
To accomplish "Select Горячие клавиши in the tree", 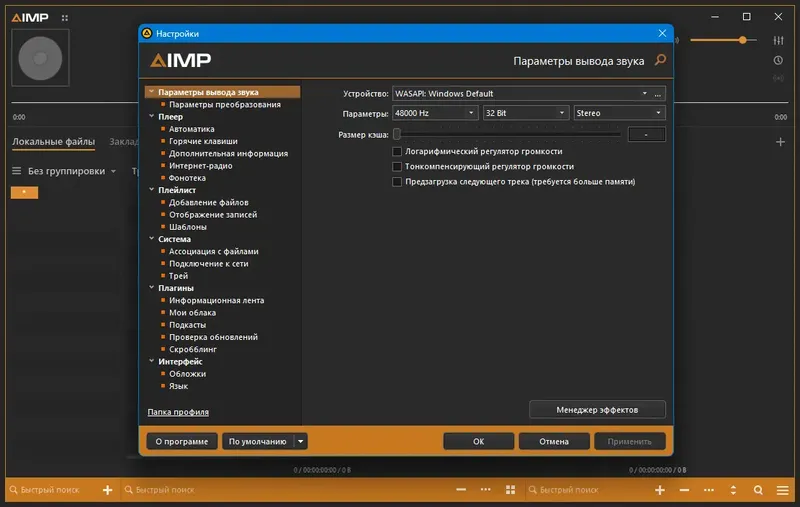I will click(x=203, y=141).
